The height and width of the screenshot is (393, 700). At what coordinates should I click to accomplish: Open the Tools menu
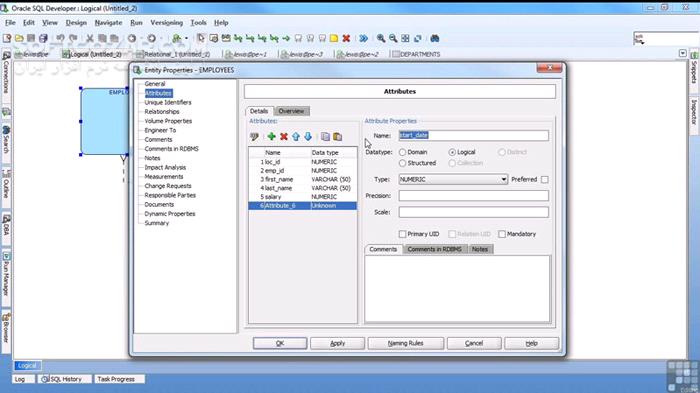(198, 22)
